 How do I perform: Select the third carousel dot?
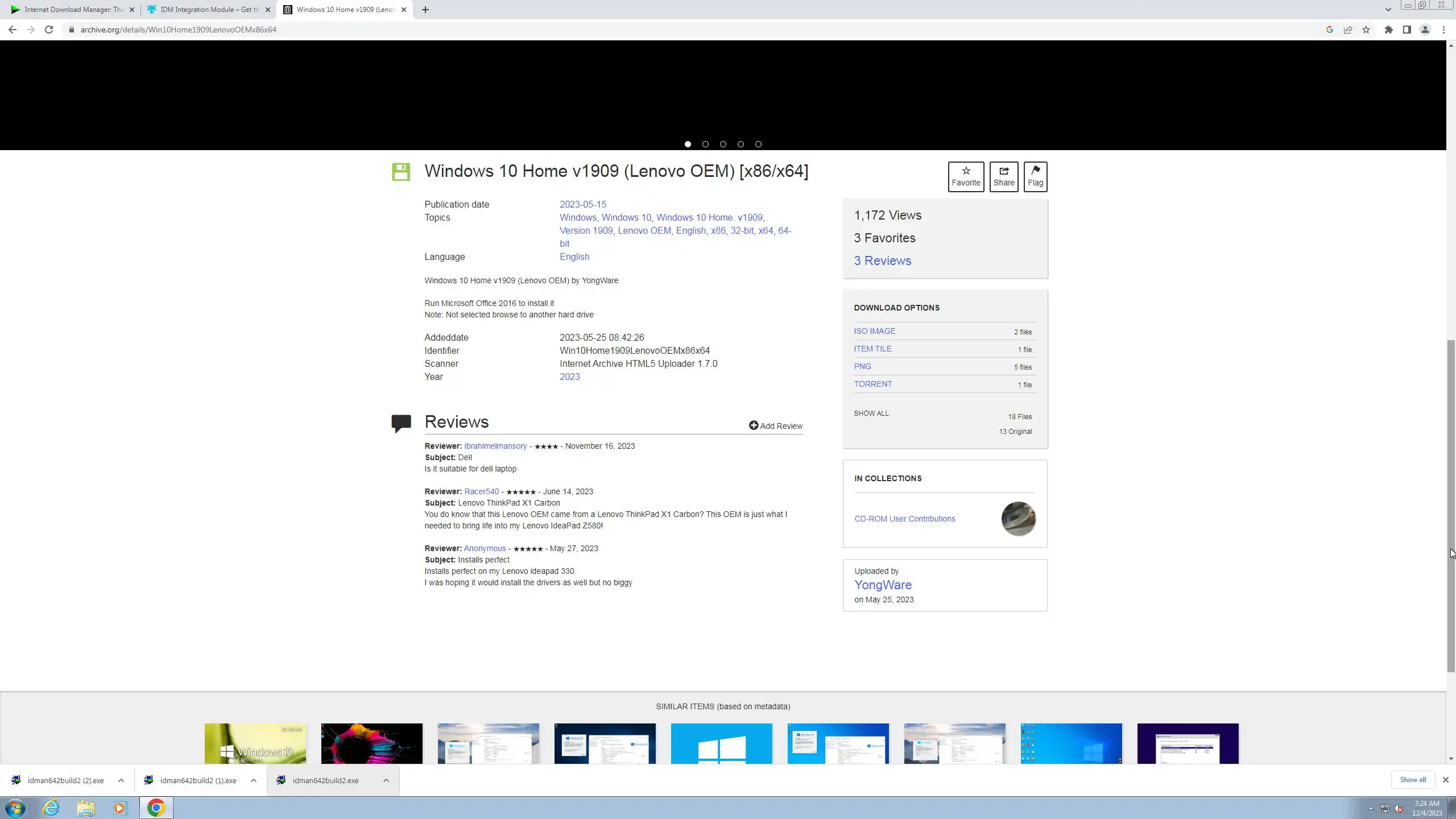point(723,144)
